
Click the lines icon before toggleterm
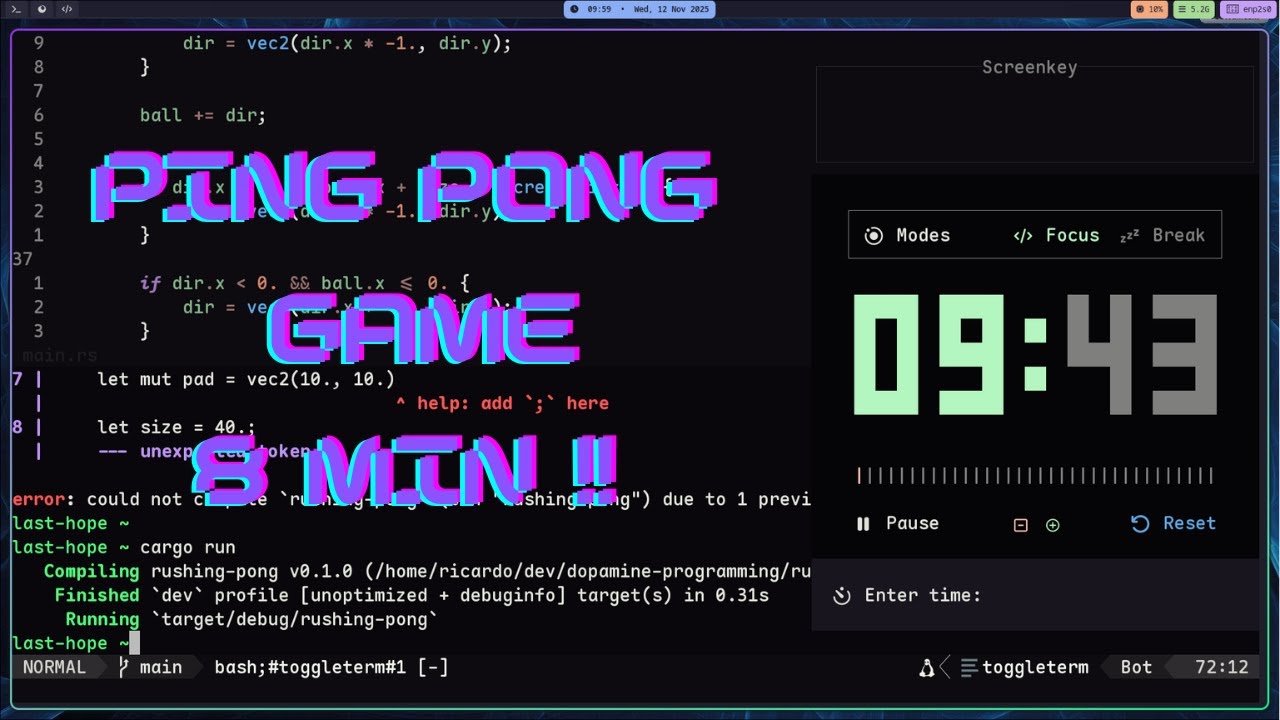(x=968, y=667)
